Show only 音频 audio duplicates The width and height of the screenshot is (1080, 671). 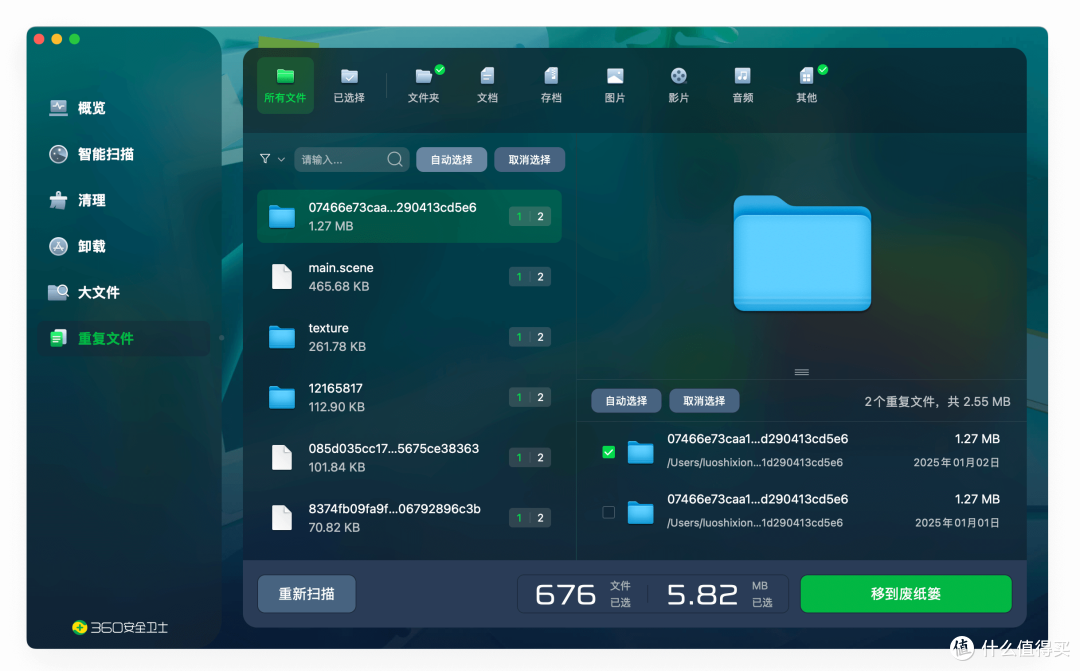[742, 85]
